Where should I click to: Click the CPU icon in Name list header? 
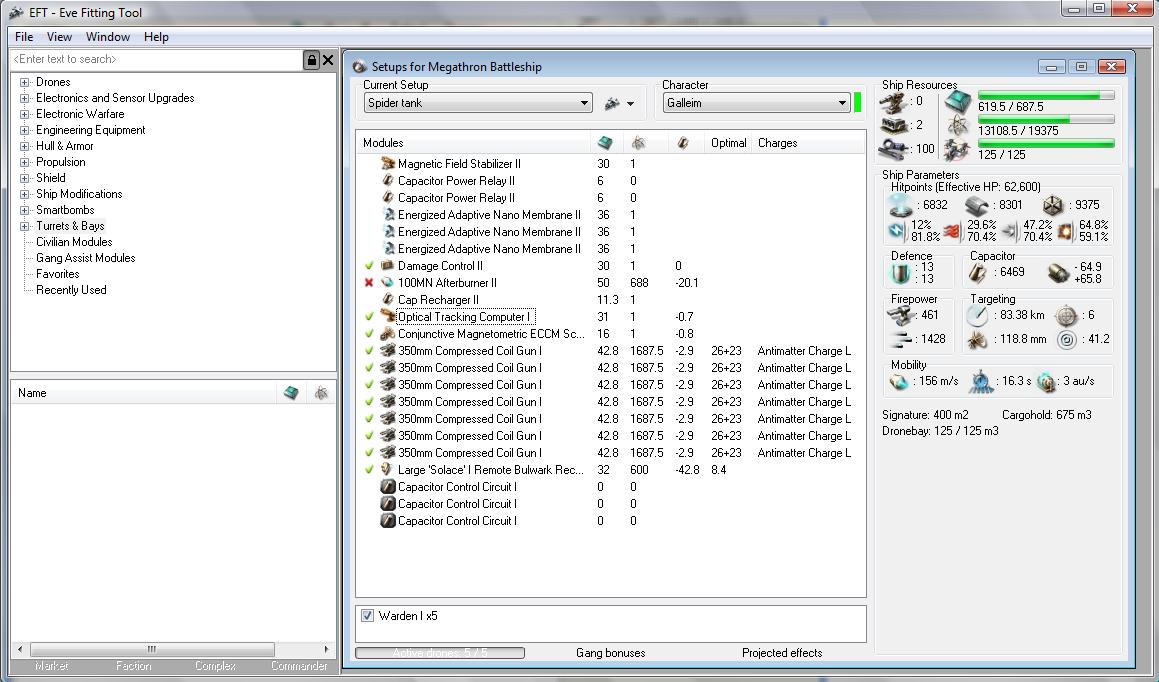pos(291,393)
